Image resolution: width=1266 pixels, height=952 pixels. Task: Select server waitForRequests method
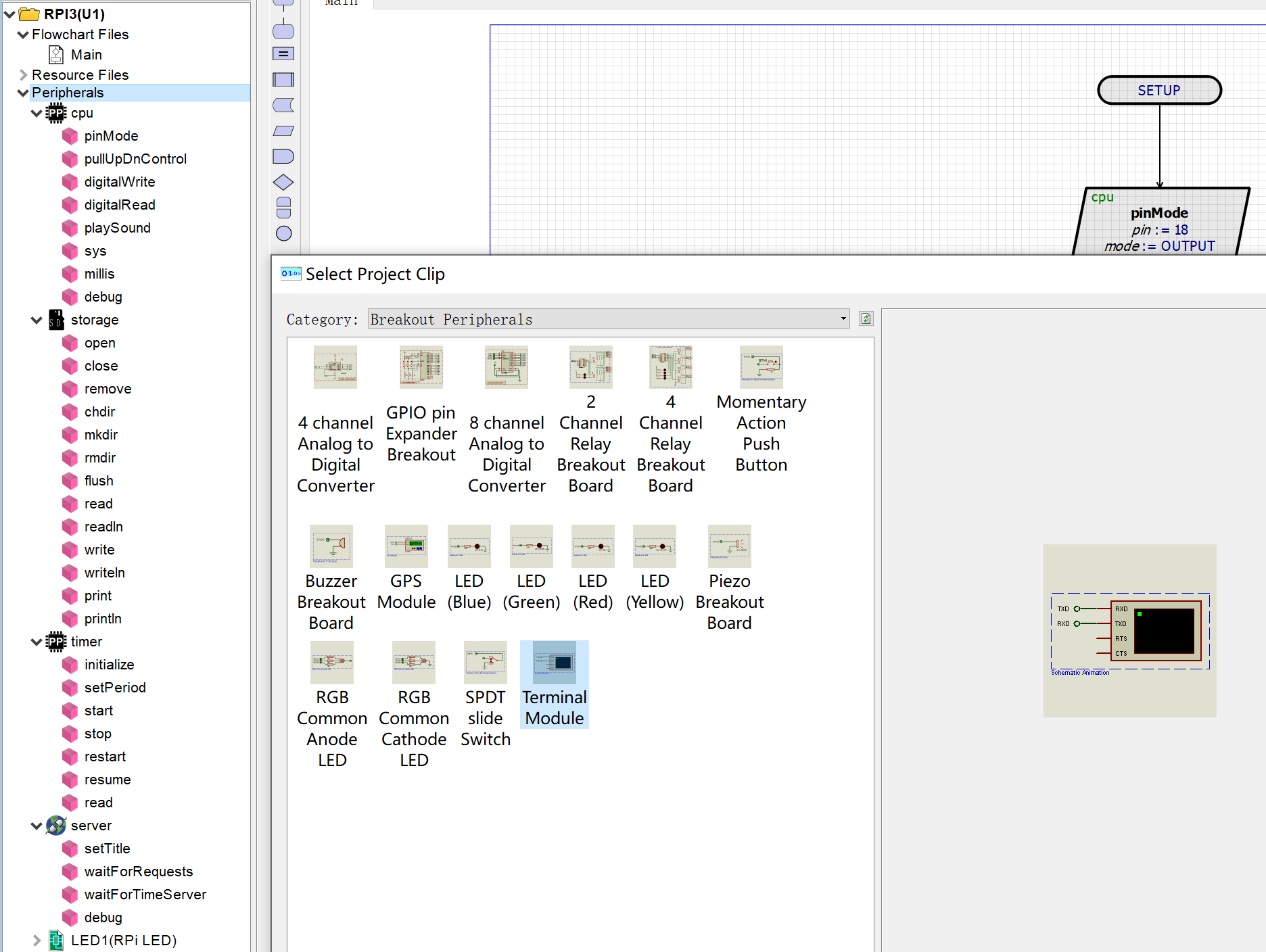pos(139,872)
